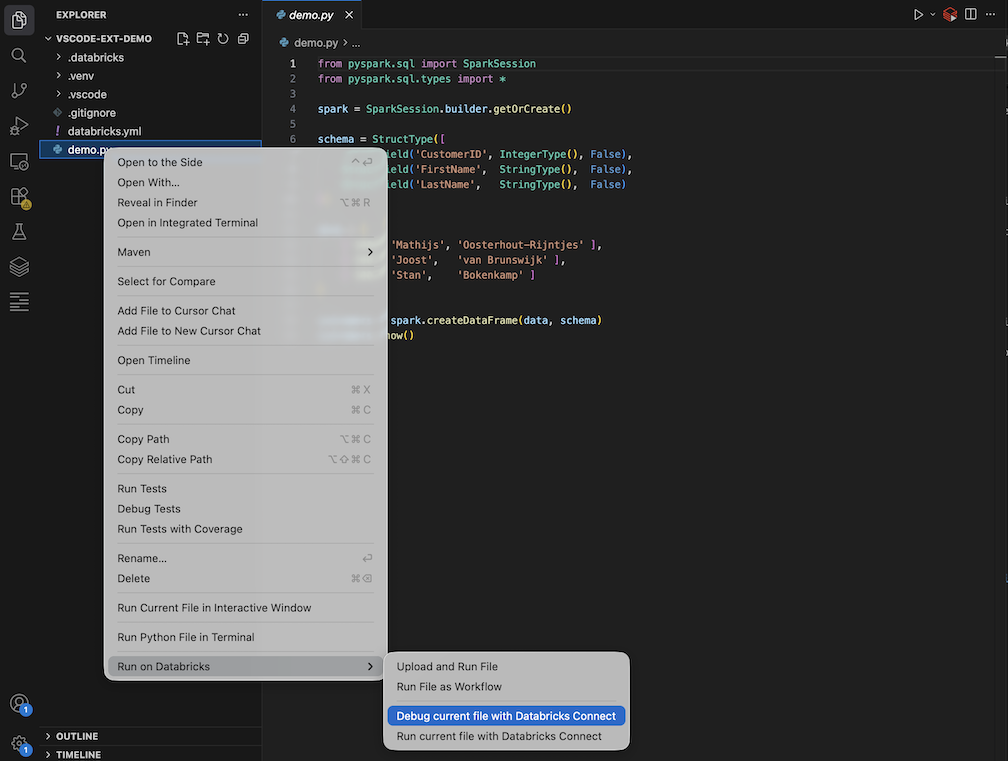Split the editor to the right

point(971,14)
